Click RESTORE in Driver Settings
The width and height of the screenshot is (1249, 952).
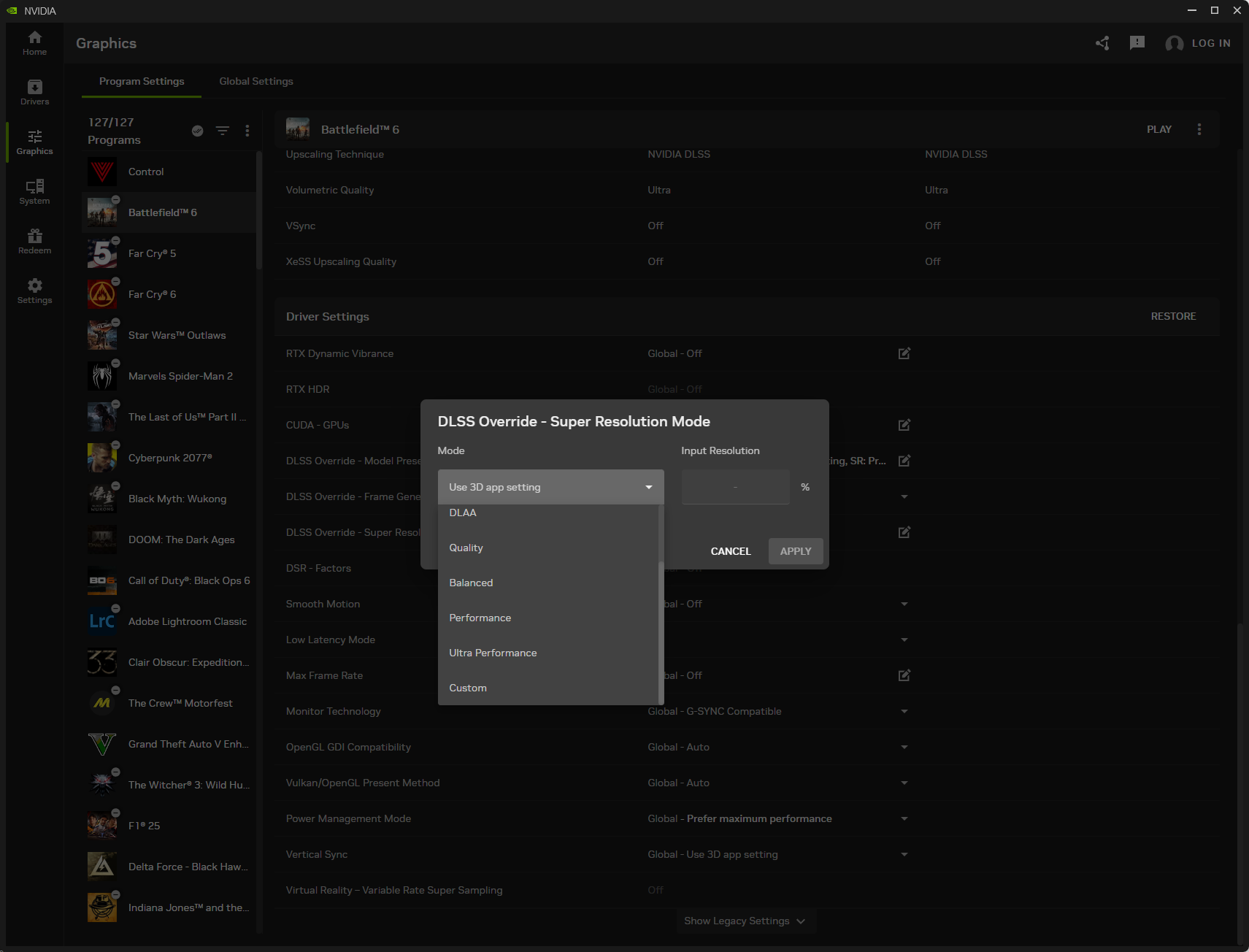(1173, 316)
